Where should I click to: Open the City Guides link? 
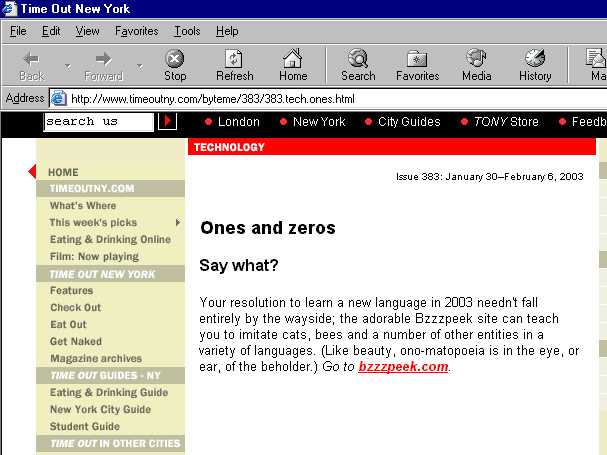point(409,122)
